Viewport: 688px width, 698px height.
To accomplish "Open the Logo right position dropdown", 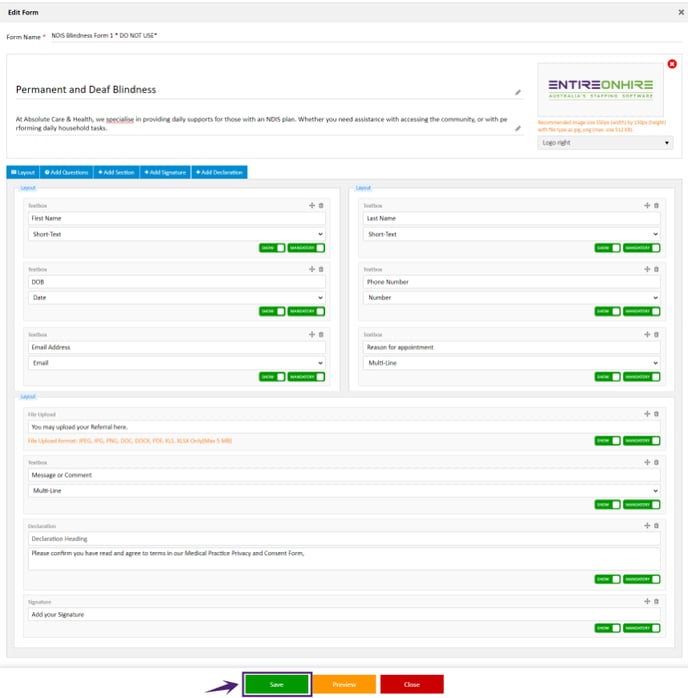I will [x=605, y=143].
